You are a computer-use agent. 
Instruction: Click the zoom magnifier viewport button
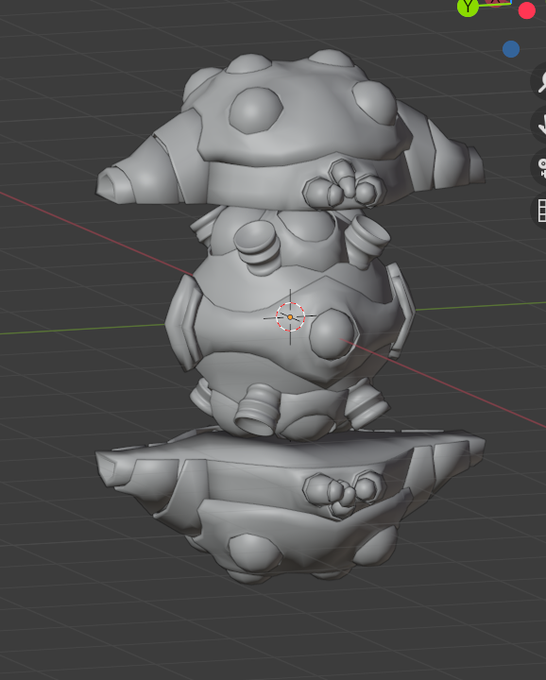[x=539, y=82]
